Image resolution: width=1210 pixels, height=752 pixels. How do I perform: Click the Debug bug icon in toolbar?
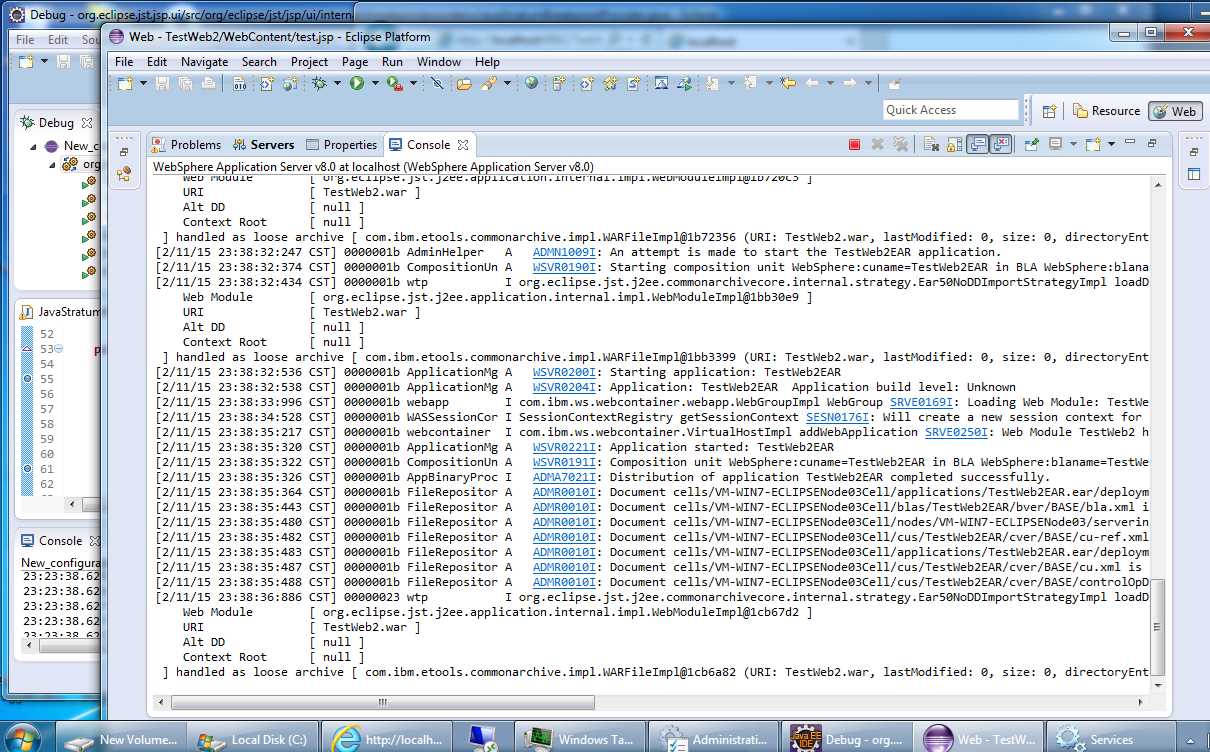tap(319, 84)
